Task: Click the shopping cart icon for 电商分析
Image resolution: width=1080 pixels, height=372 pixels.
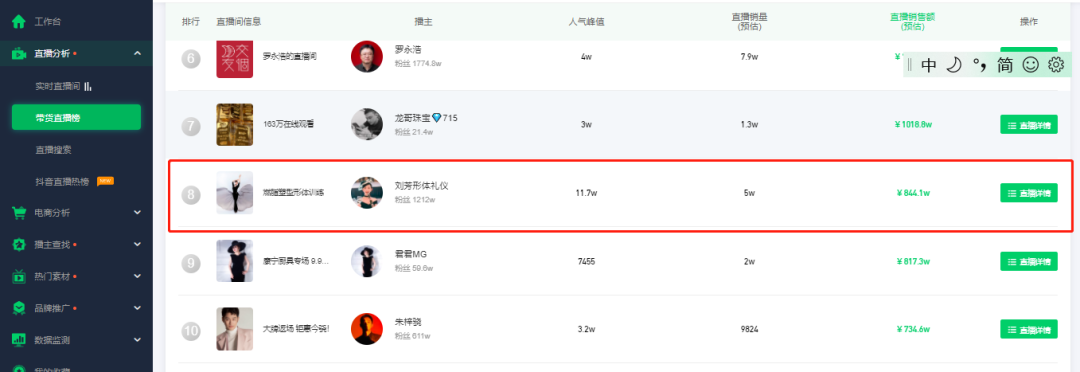Action: pyautogui.click(x=19, y=213)
